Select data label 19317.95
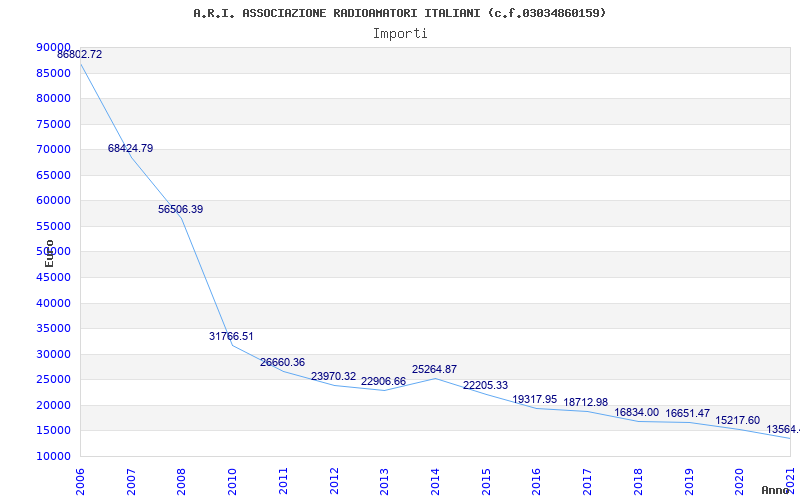The height and width of the screenshot is (500, 800). [x=535, y=399]
